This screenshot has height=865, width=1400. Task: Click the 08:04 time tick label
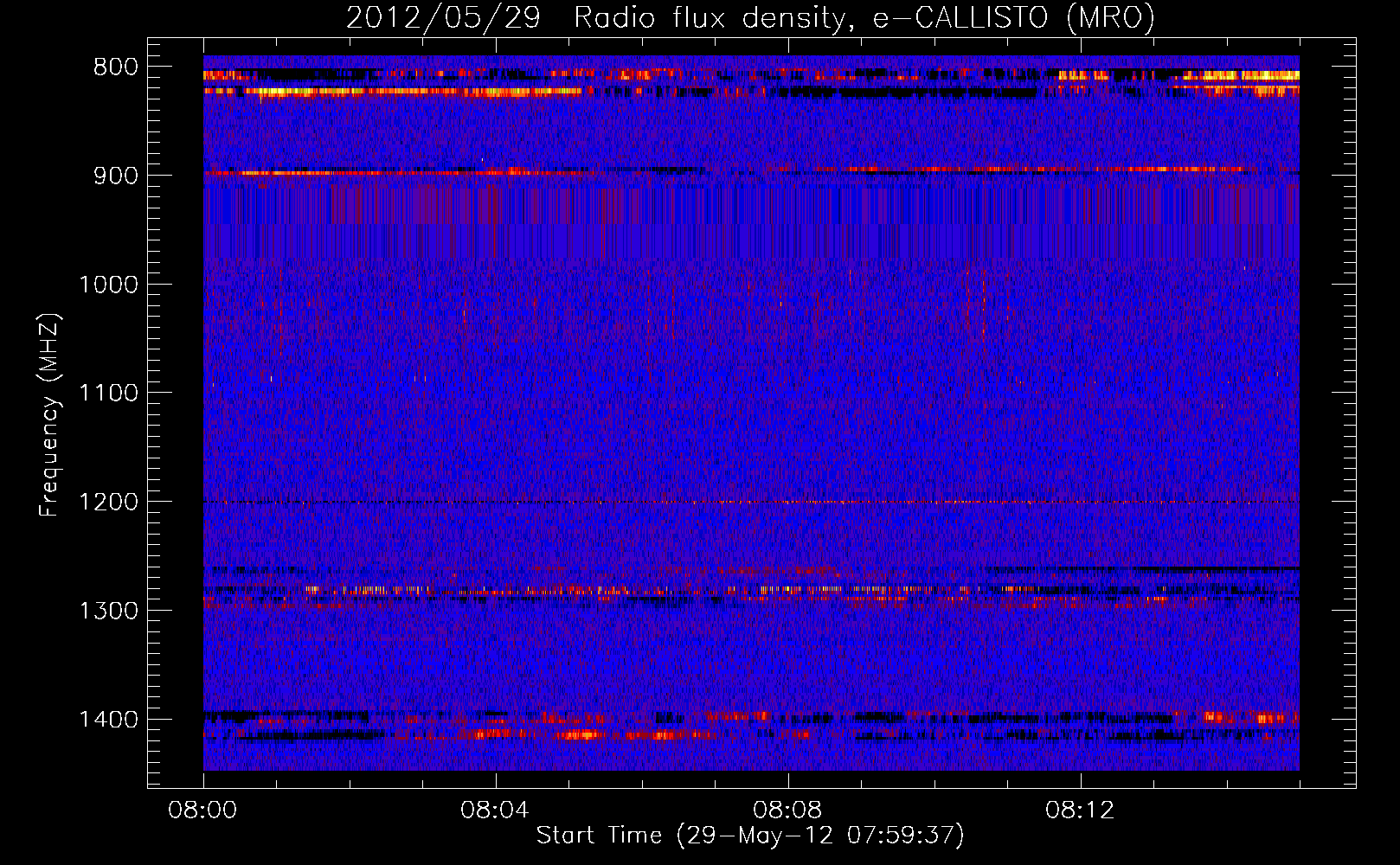click(496, 811)
